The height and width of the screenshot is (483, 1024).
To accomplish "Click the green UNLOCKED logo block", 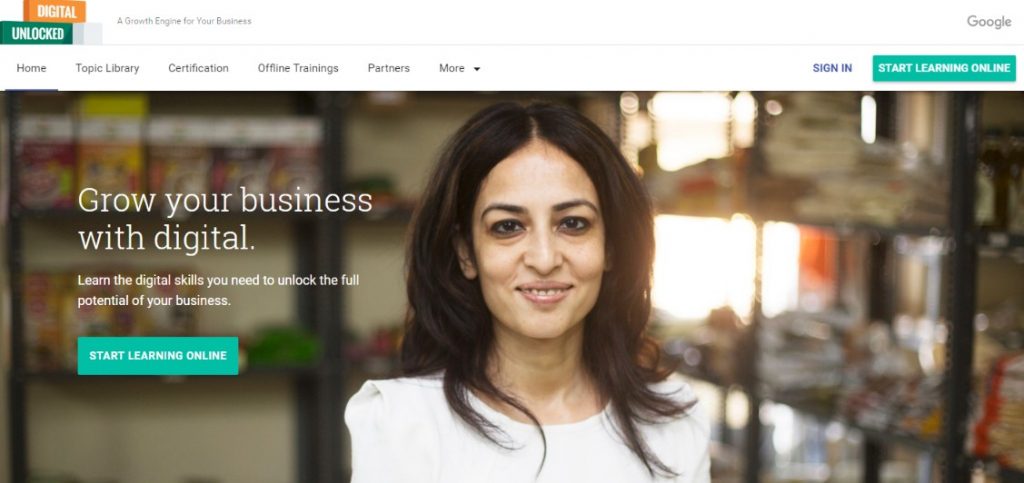I will (x=37, y=33).
